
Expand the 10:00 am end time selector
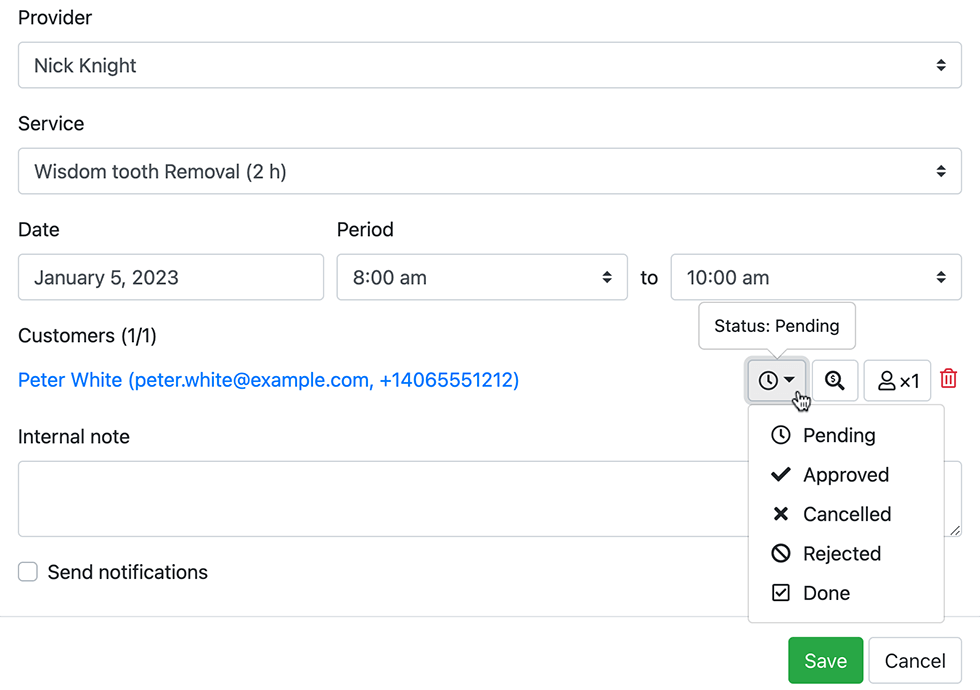[815, 277]
